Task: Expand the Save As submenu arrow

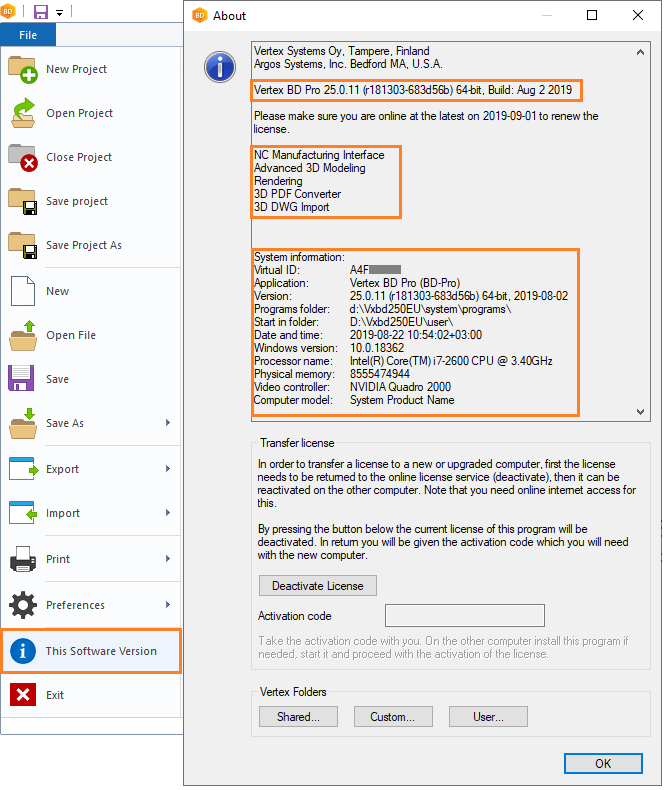Action: point(168,423)
